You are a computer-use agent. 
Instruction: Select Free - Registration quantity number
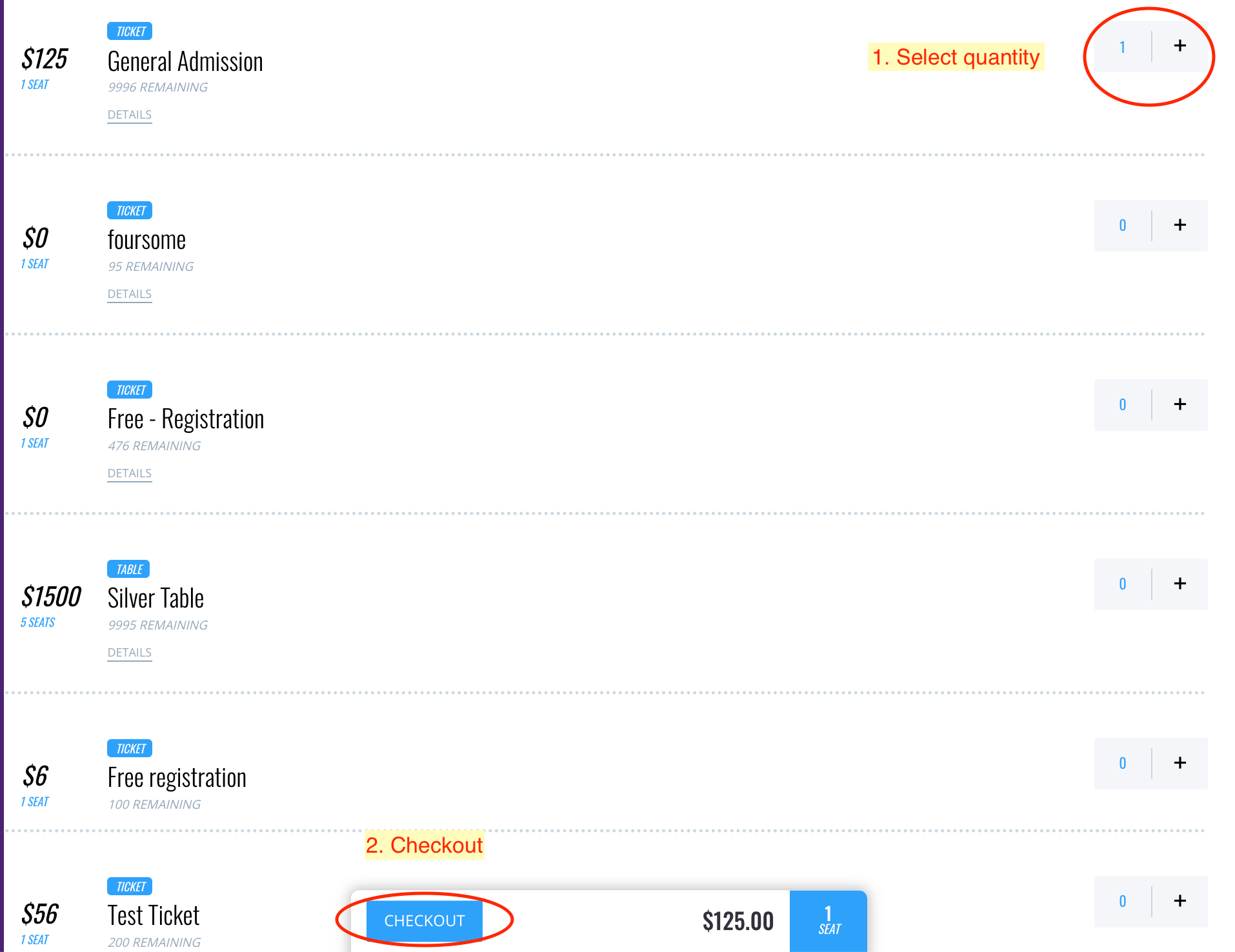tap(1123, 404)
